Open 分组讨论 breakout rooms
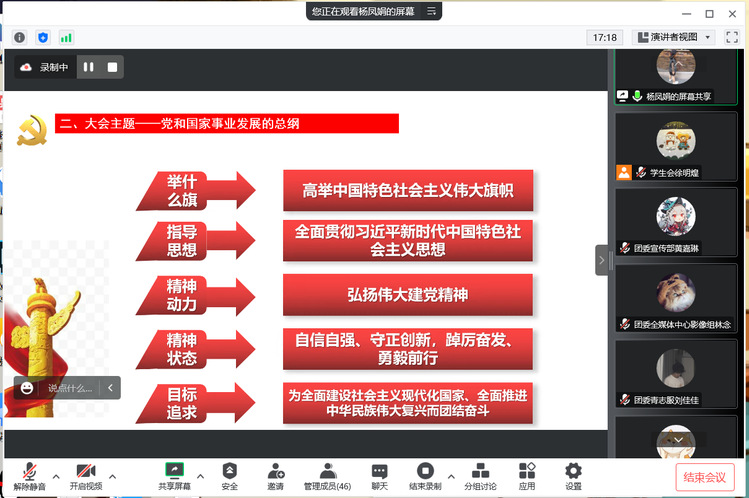The height and width of the screenshot is (498, 749). coord(480,477)
